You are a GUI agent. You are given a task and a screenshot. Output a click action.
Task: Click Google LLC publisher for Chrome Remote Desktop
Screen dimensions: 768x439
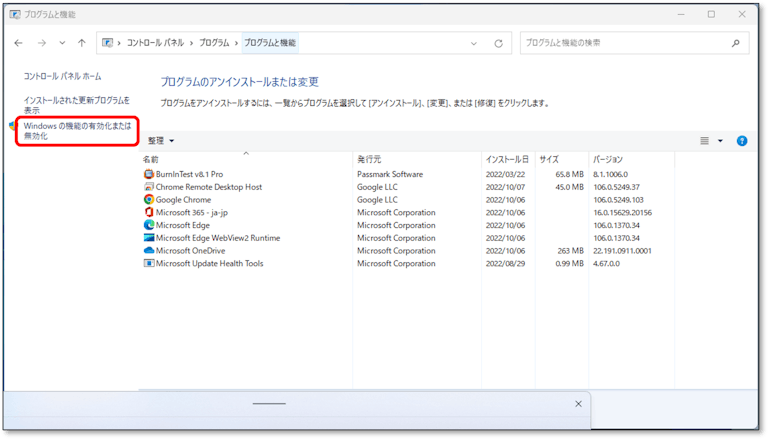click(377, 187)
